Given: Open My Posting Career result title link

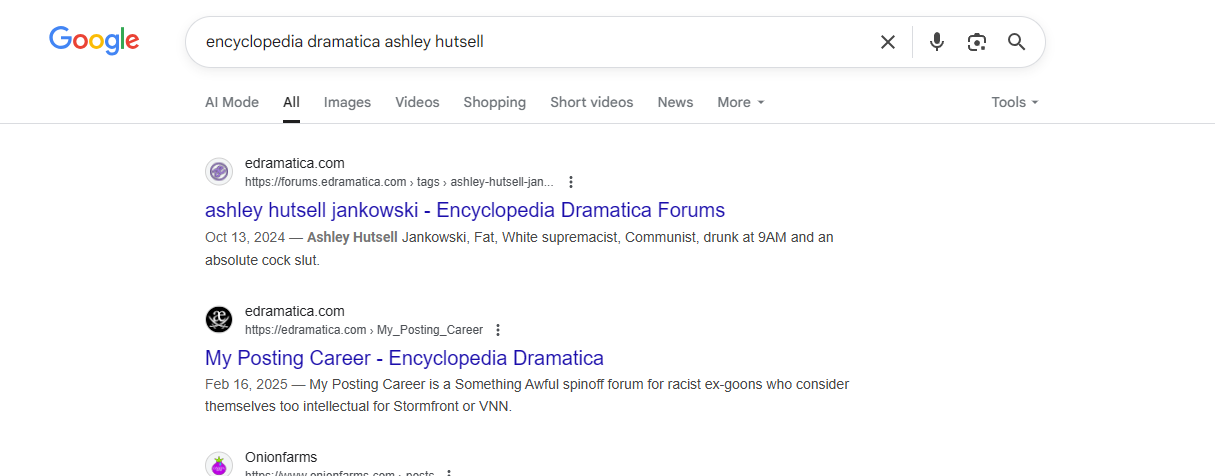Looking at the screenshot, I should pos(404,358).
